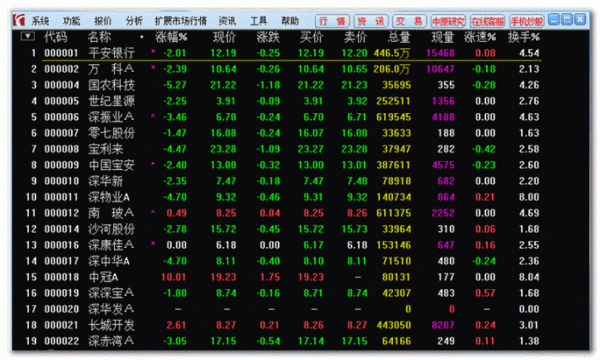Click the 行情 button

[x=332, y=21]
